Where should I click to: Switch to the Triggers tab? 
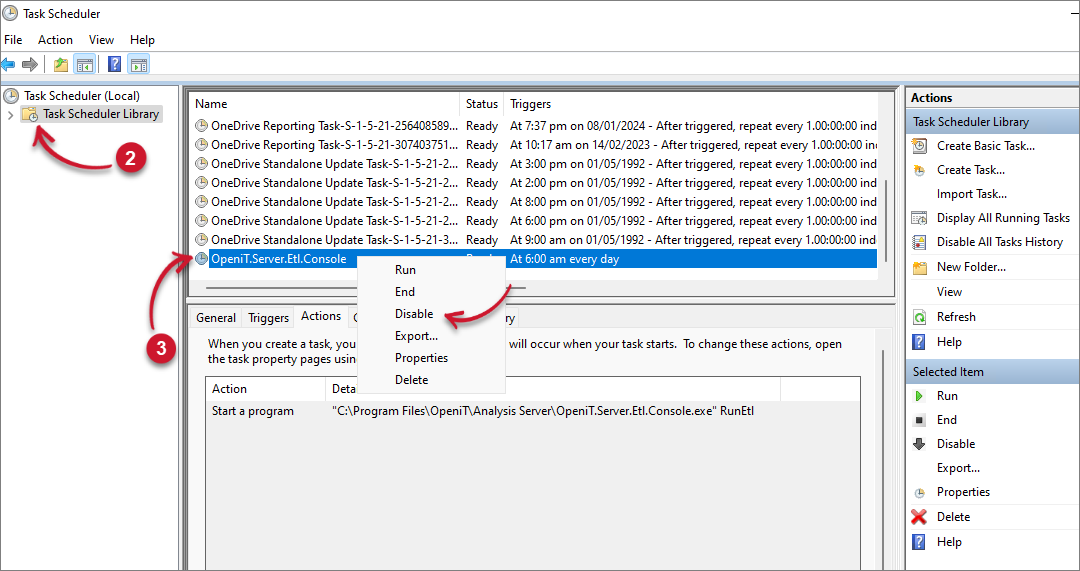(268, 318)
